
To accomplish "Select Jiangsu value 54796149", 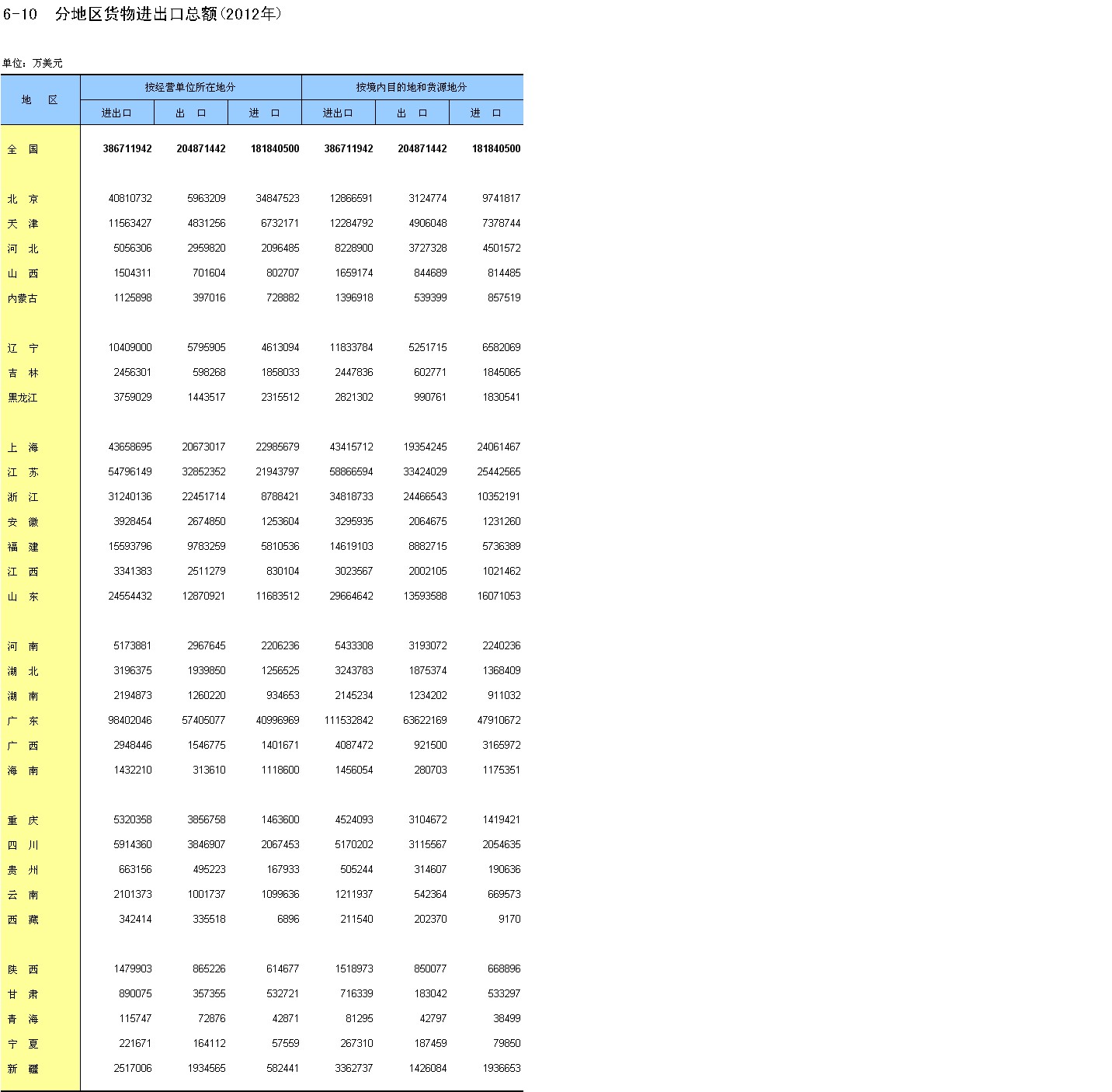I will (x=130, y=471).
